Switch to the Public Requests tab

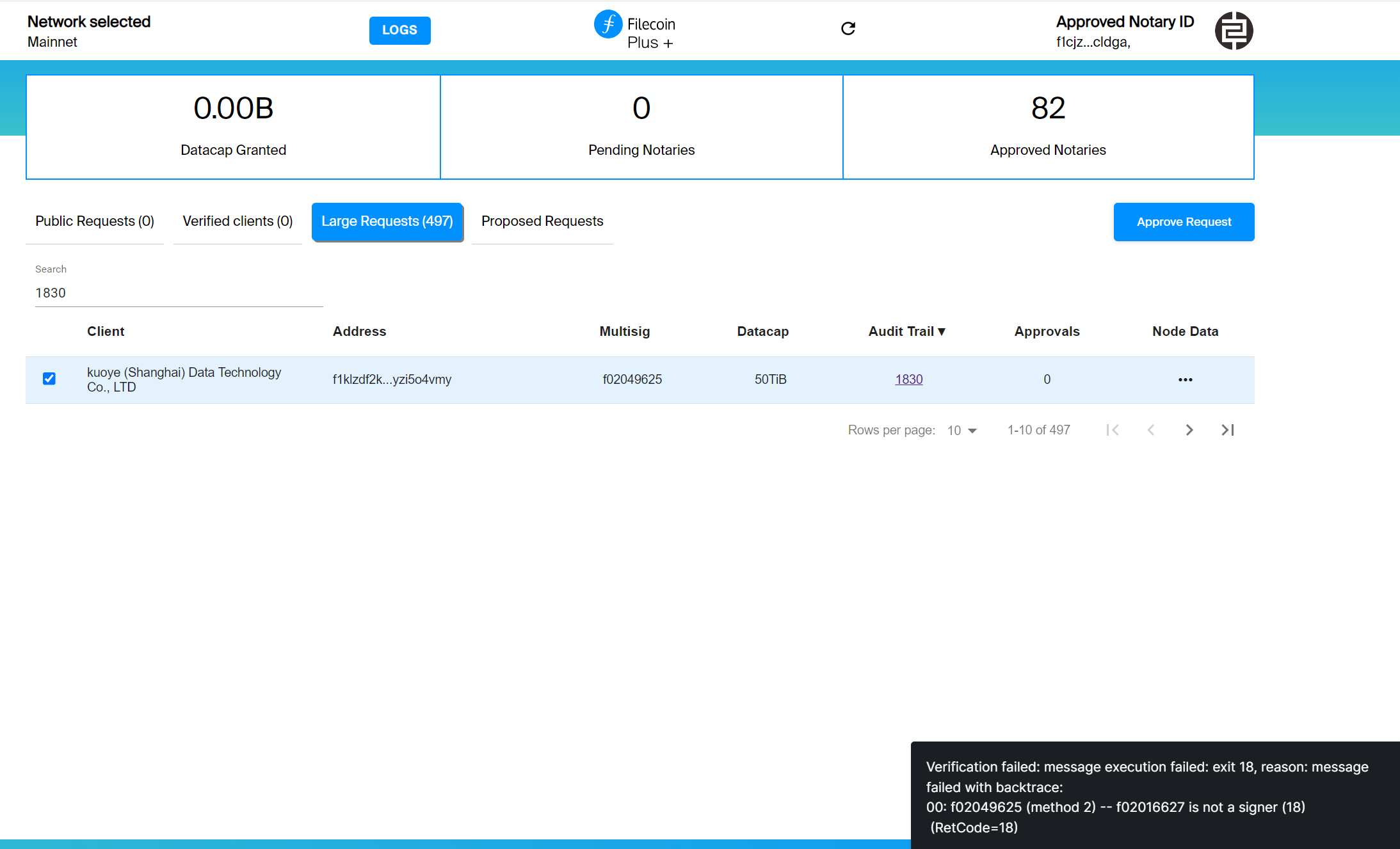point(94,221)
